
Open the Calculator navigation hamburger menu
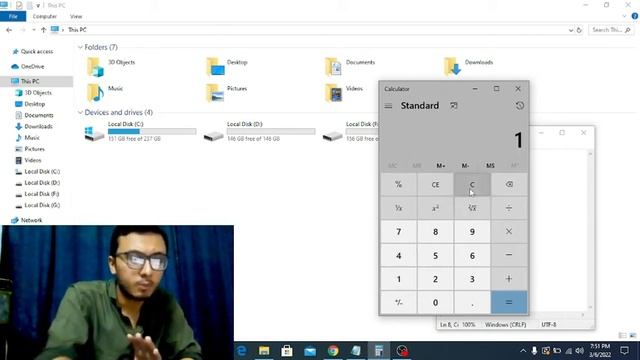388,106
